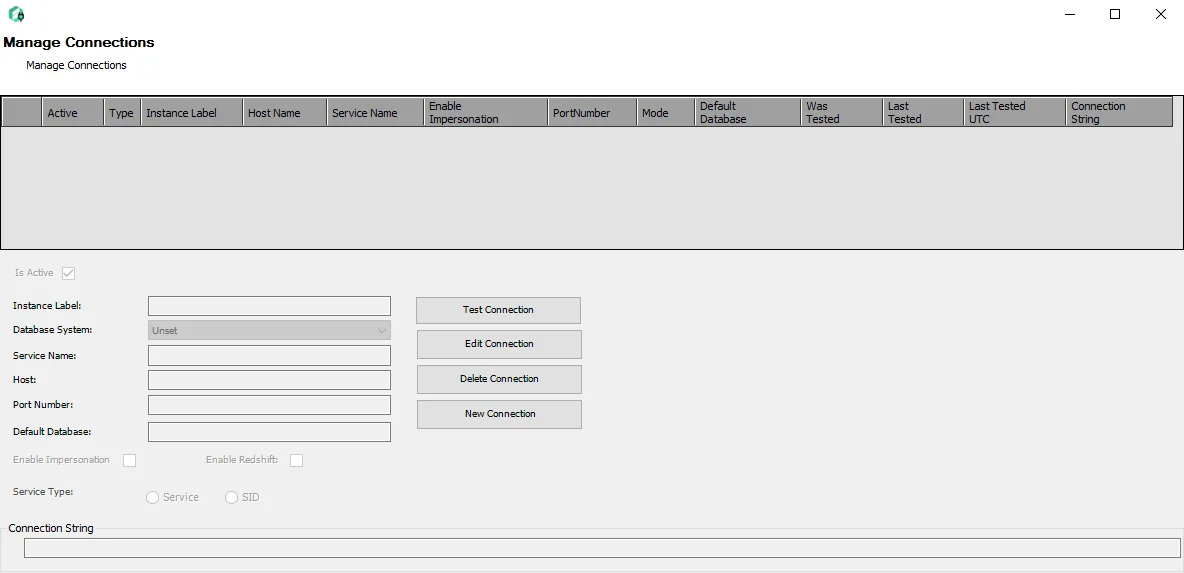The height and width of the screenshot is (573, 1184).
Task: Click Edit Connection
Action: (499, 344)
